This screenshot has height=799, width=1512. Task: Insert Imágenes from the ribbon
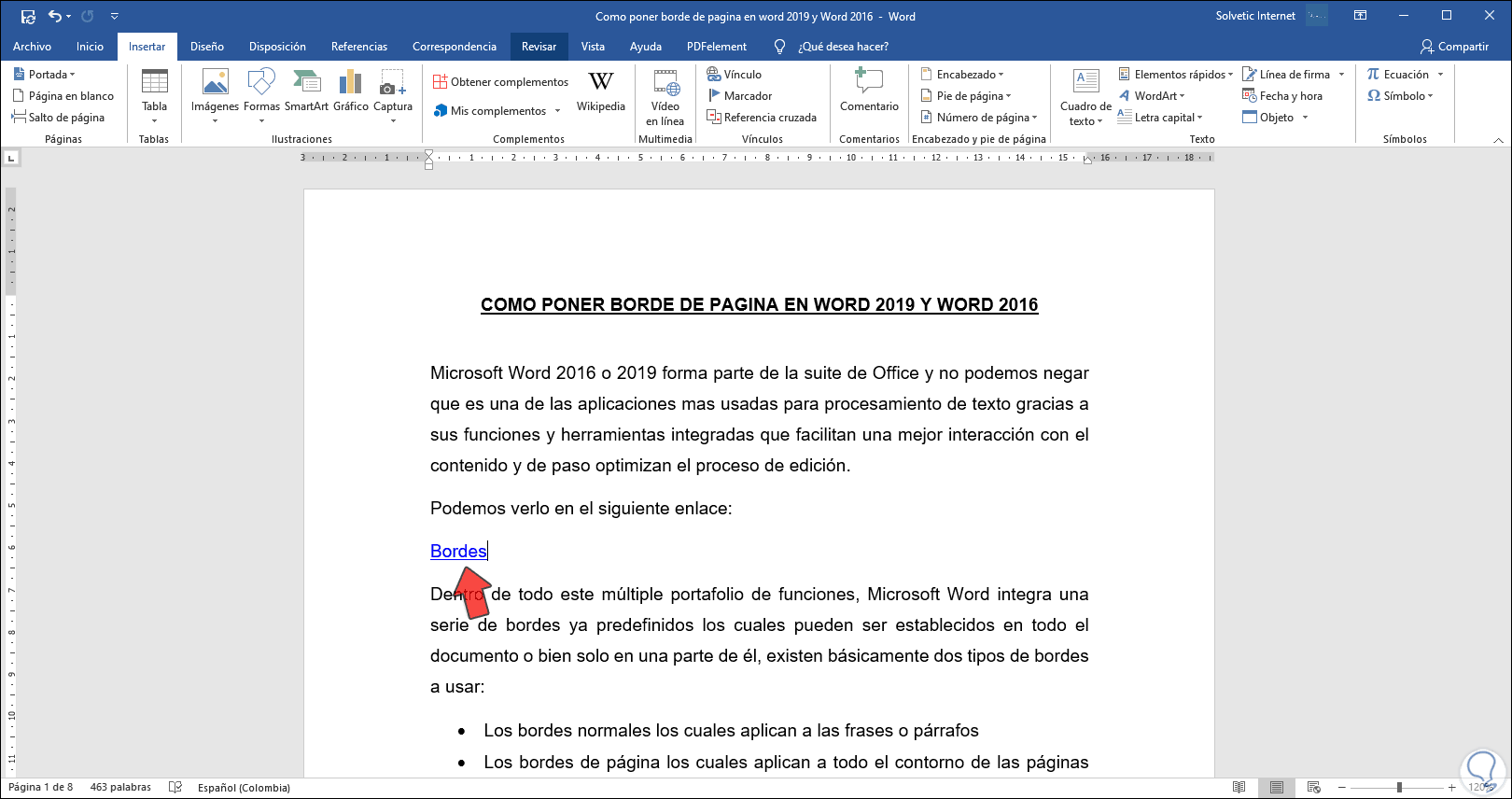point(216,97)
